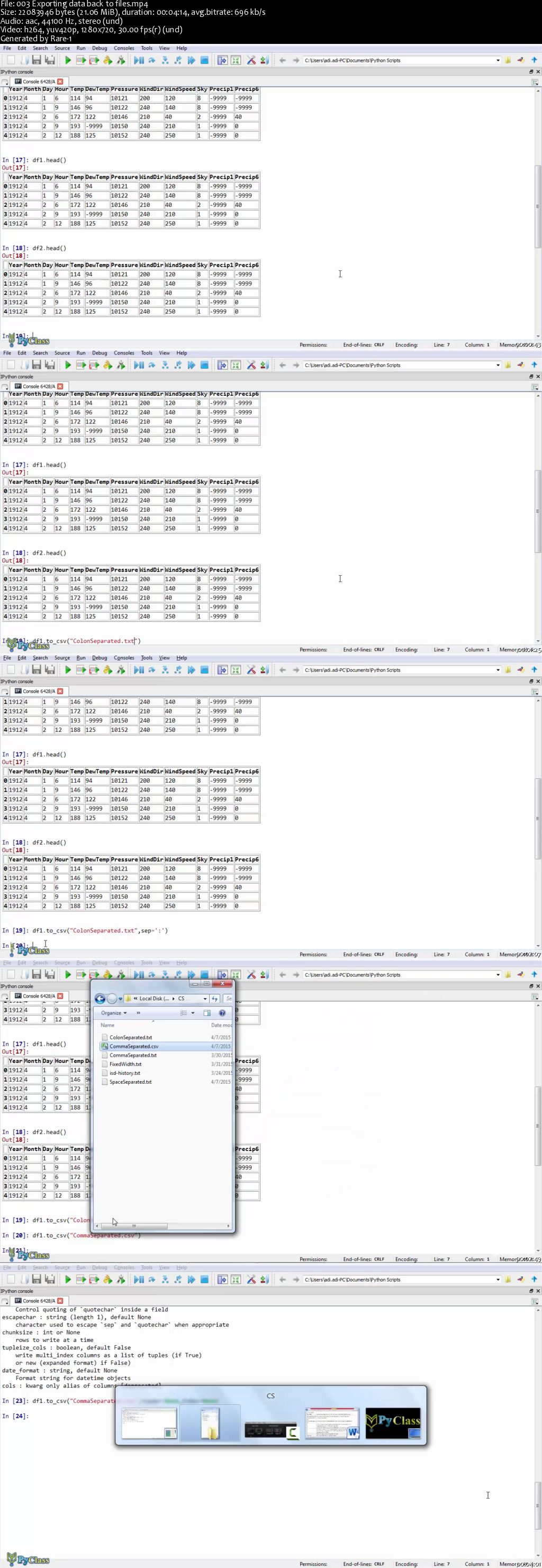Select isd-history.txt in CS dialog
This screenshot has width=542, height=1568.
(124, 1073)
